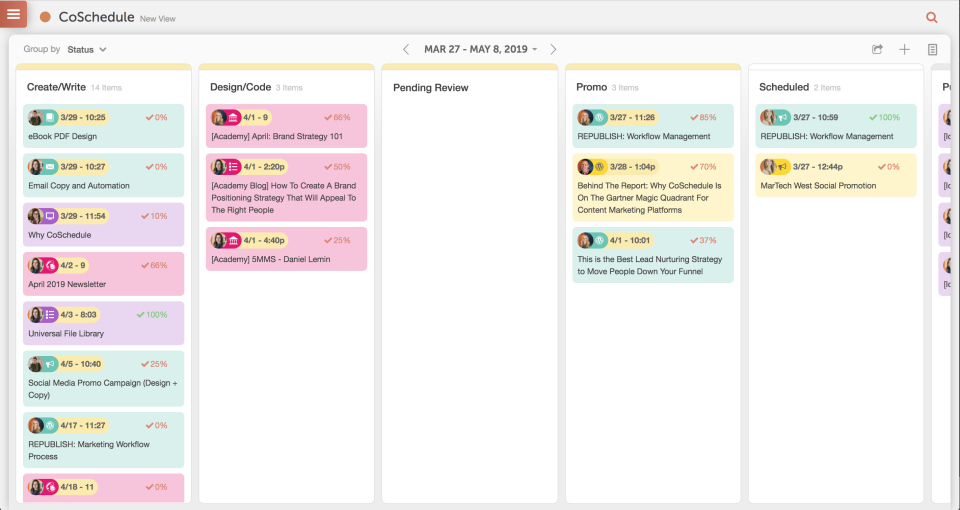Click WordPress icon on Promo REPUBLISH card

tap(600, 118)
